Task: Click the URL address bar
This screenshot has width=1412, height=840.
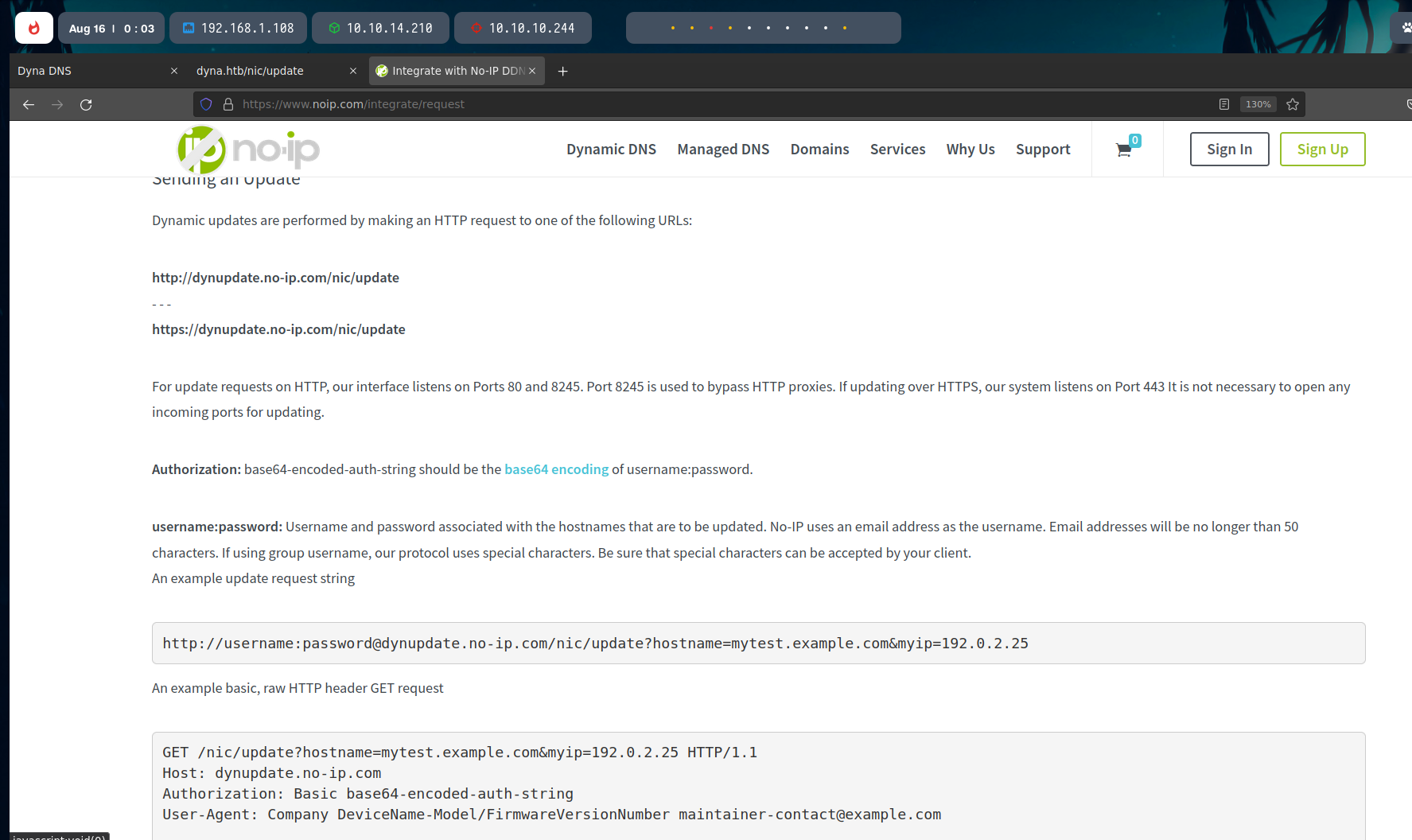Action: tap(716, 104)
